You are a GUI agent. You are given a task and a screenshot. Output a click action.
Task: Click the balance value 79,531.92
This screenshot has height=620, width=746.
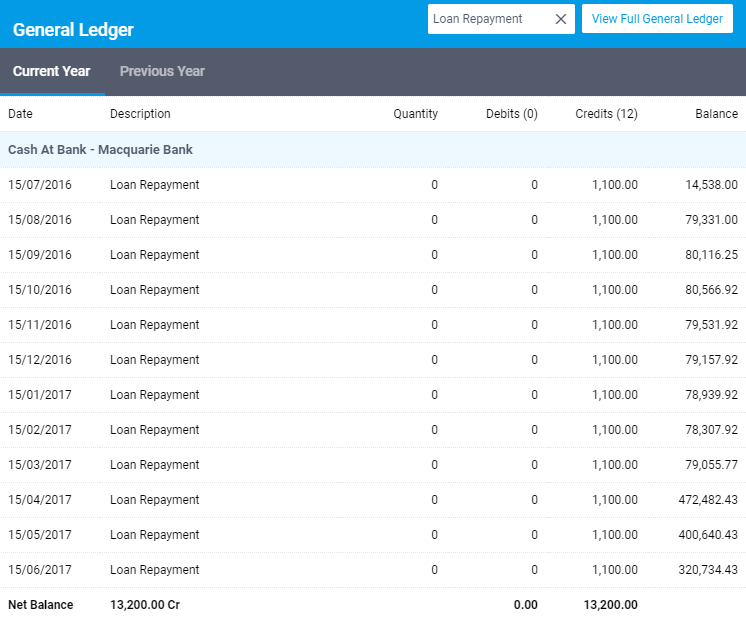[x=711, y=325]
